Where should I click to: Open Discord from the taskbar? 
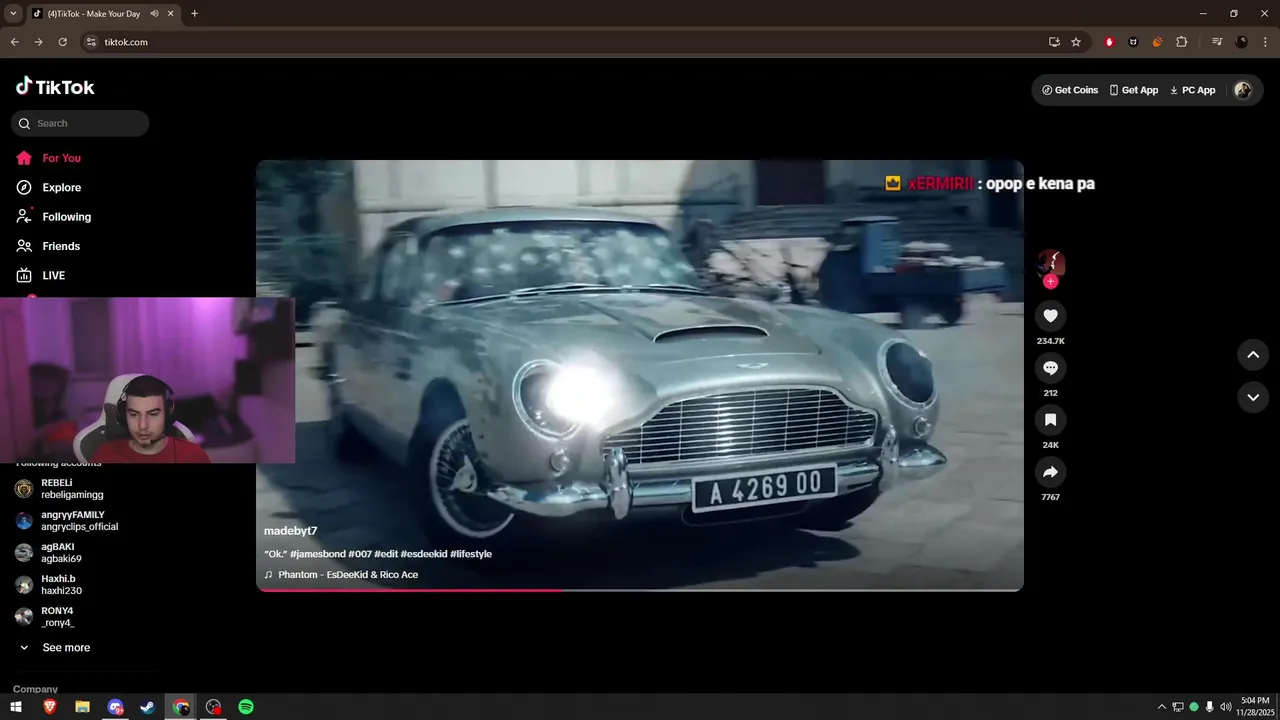(x=116, y=707)
